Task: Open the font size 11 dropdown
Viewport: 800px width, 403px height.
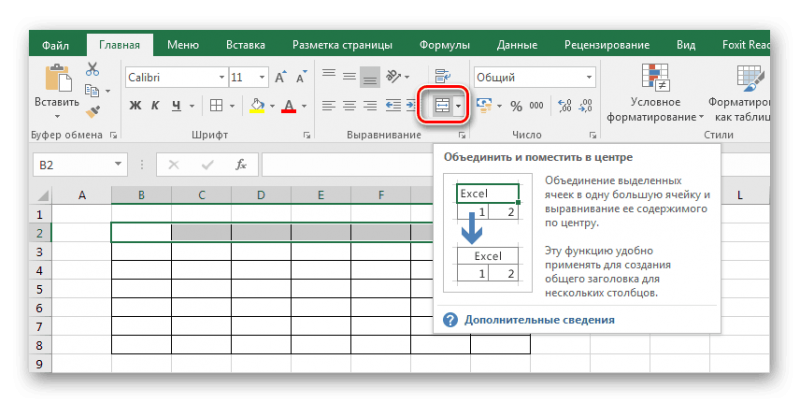Action: 262,77
